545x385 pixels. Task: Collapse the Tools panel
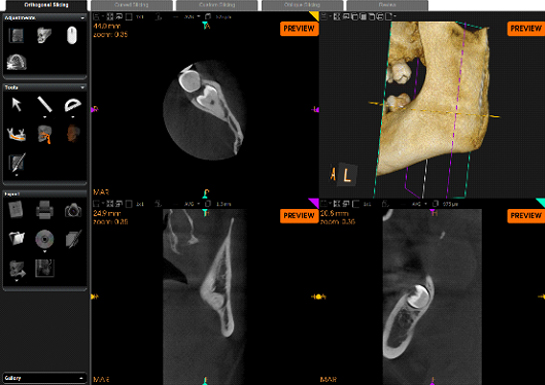coord(82,88)
